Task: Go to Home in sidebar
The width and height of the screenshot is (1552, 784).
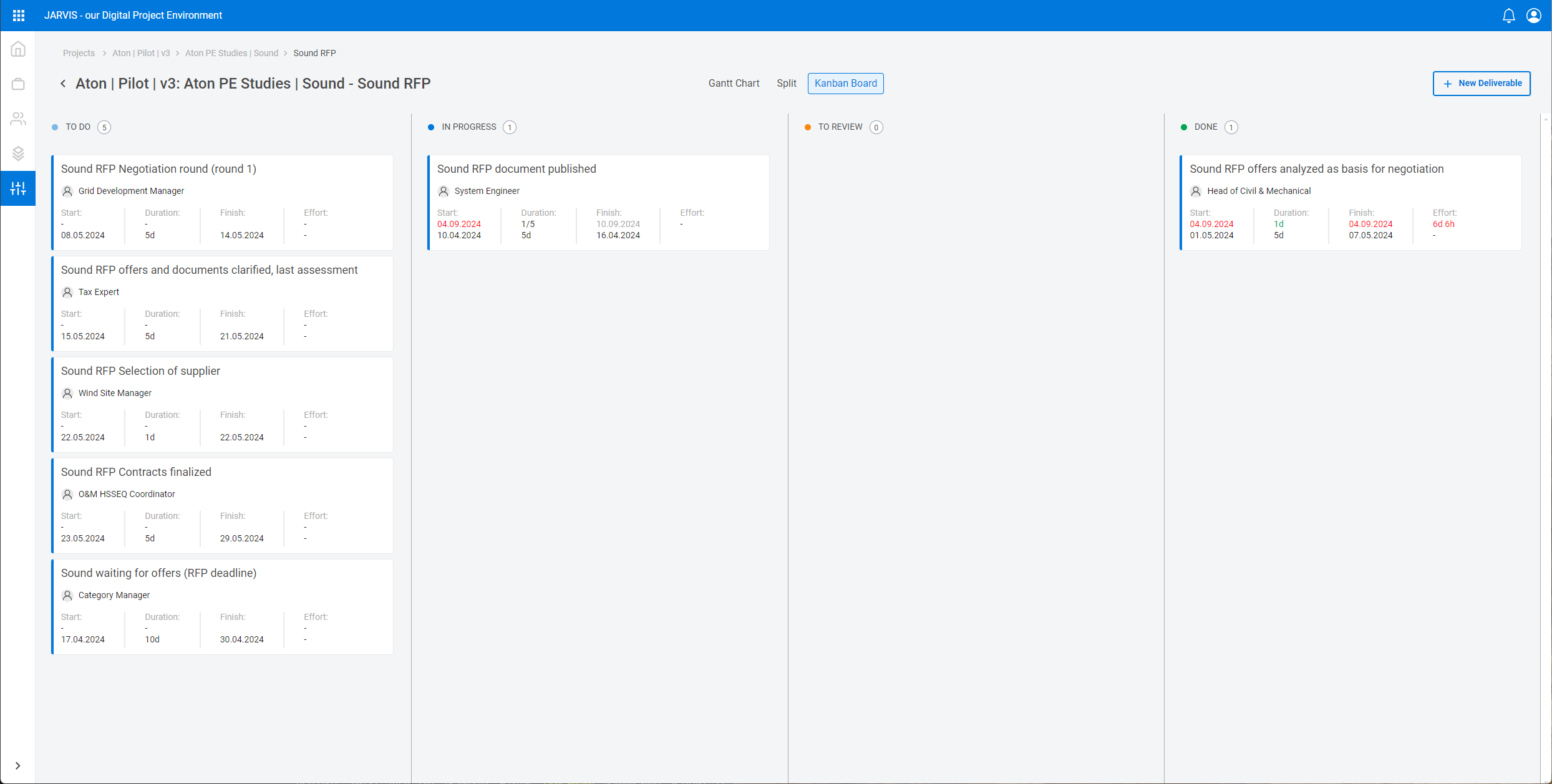Action: click(x=18, y=49)
